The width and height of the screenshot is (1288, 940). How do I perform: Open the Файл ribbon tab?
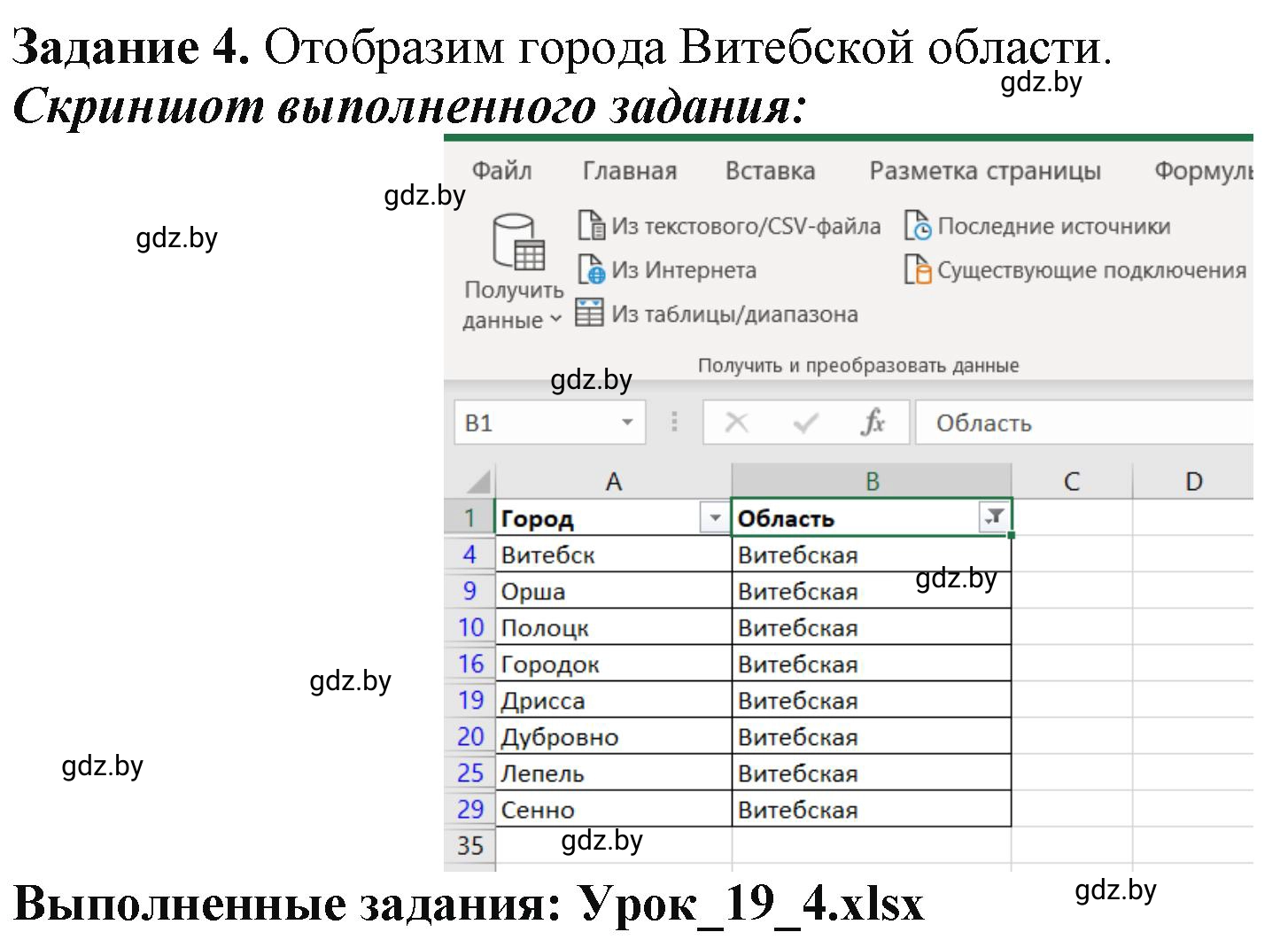(x=501, y=170)
